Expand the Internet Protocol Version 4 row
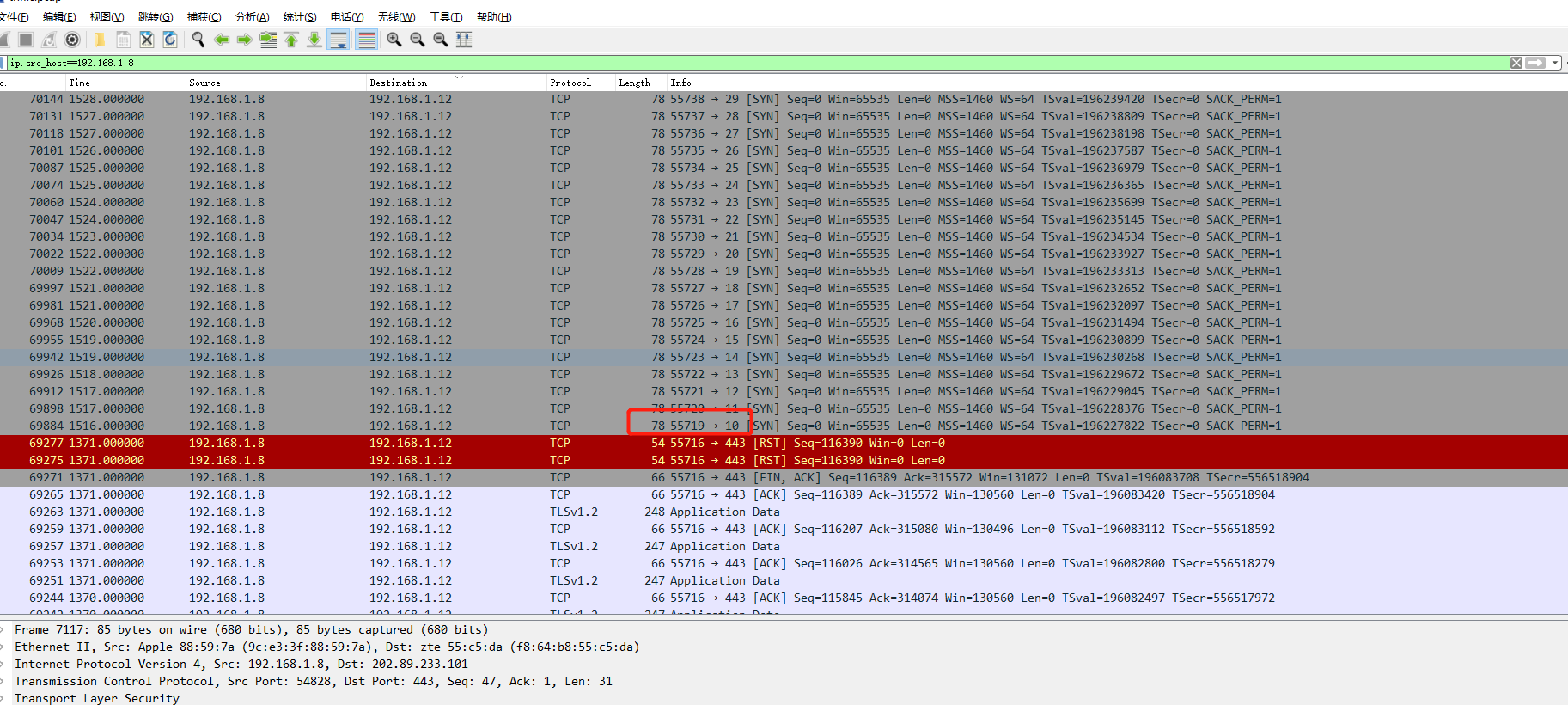This screenshot has width=1568, height=705. [x=4, y=665]
